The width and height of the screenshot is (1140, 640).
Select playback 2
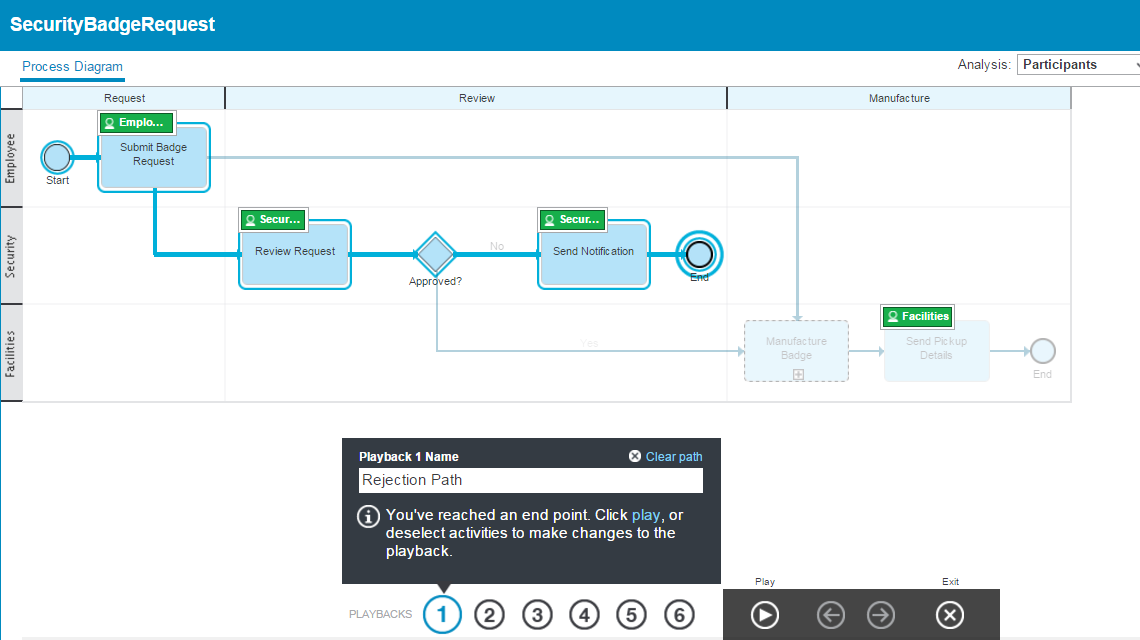489,615
